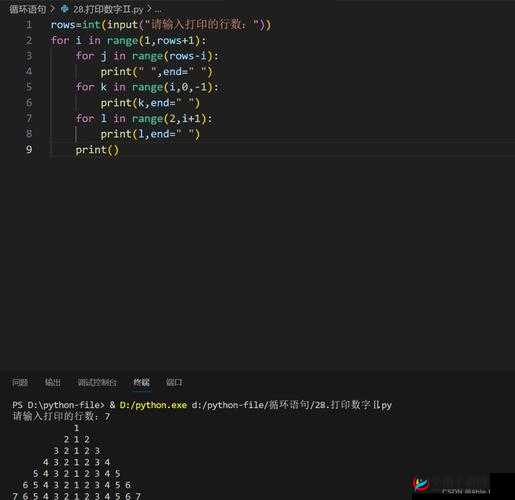Expand the breadcrumb ellipsis symbol segment
This screenshot has height=500, width=515.
coord(158,10)
